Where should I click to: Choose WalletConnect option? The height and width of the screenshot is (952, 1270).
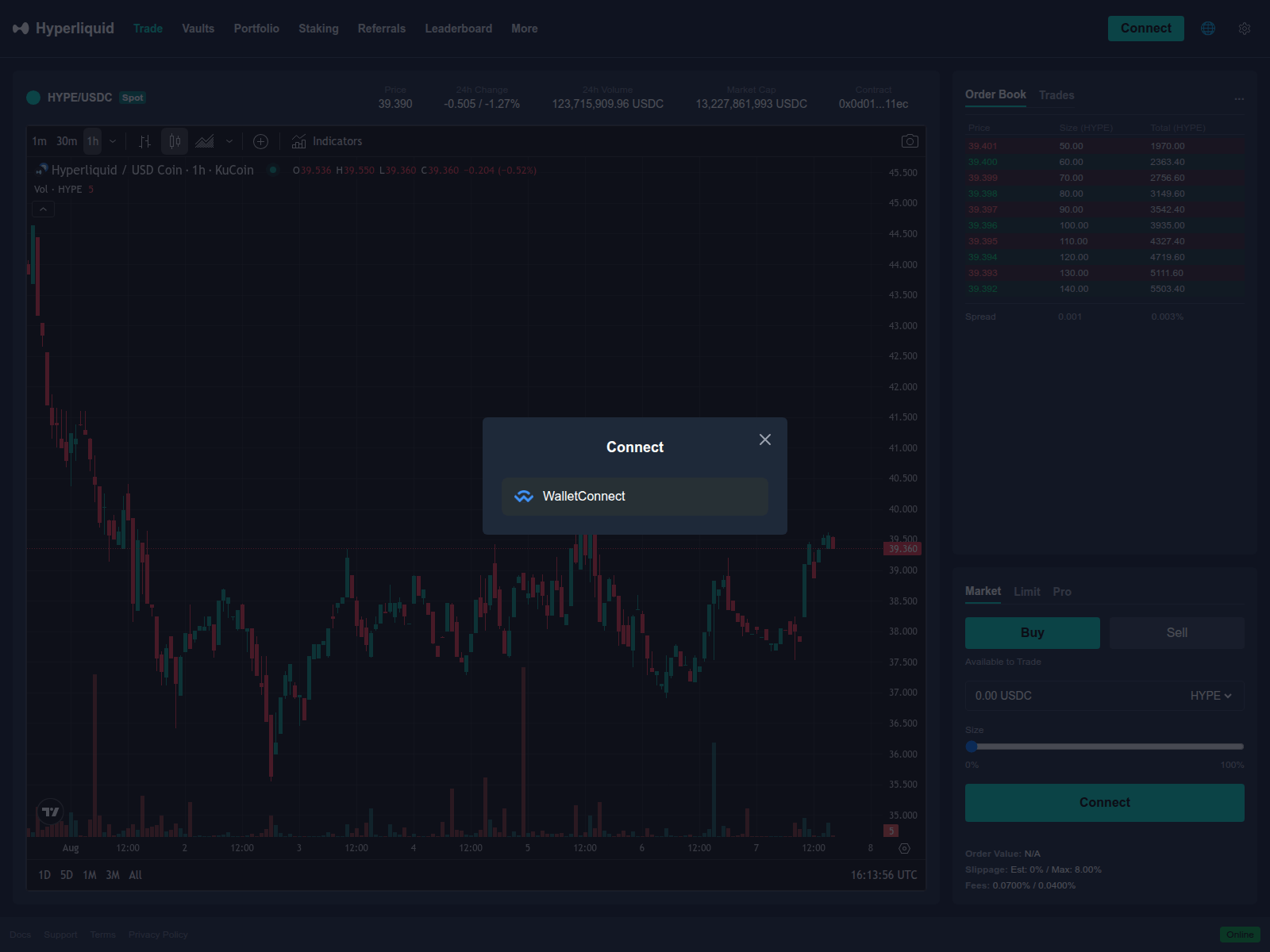(x=635, y=497)
